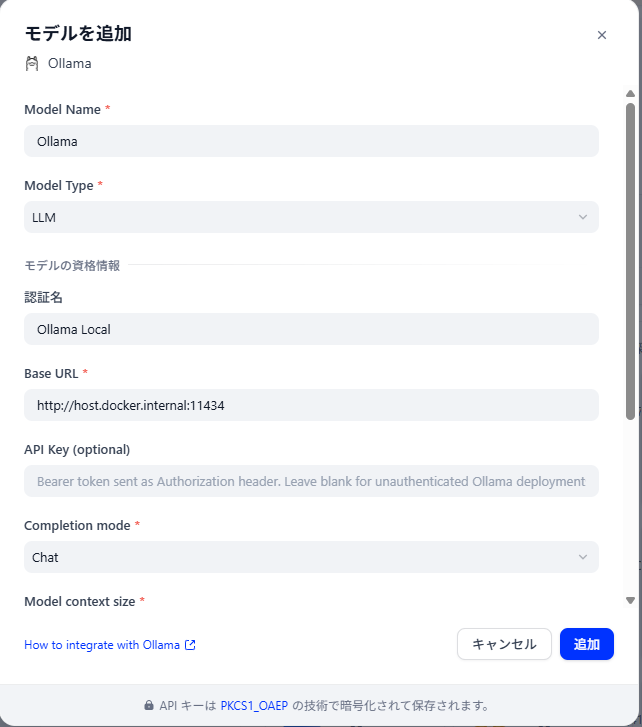Screen dimensions: 642x727
Task: Open How to integrate with Ollama link
Action: (x=102, y=645)
